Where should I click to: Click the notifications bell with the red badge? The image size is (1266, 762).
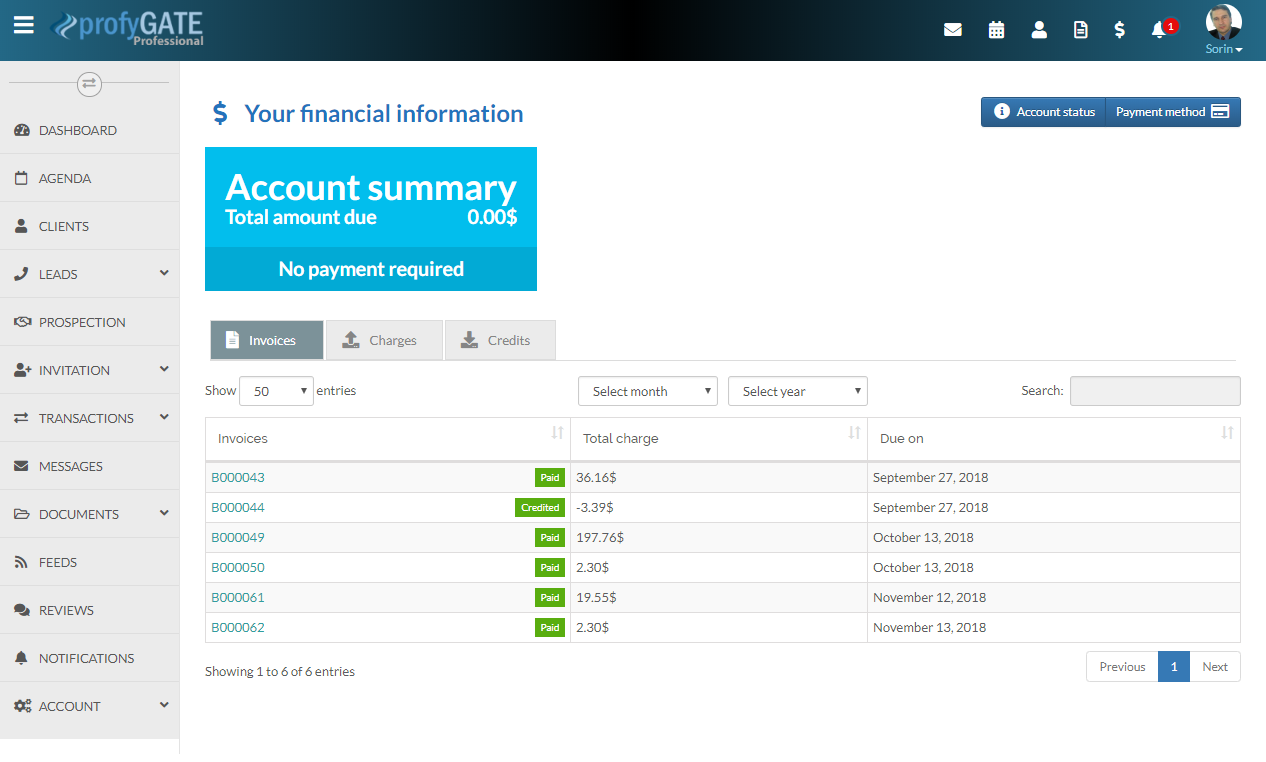(x=1159, y=30)
